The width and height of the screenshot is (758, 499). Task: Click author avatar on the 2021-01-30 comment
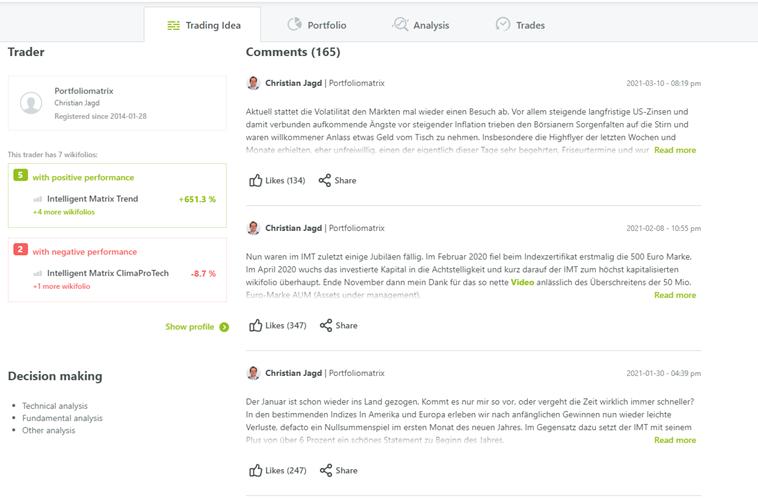coord(253,373)
